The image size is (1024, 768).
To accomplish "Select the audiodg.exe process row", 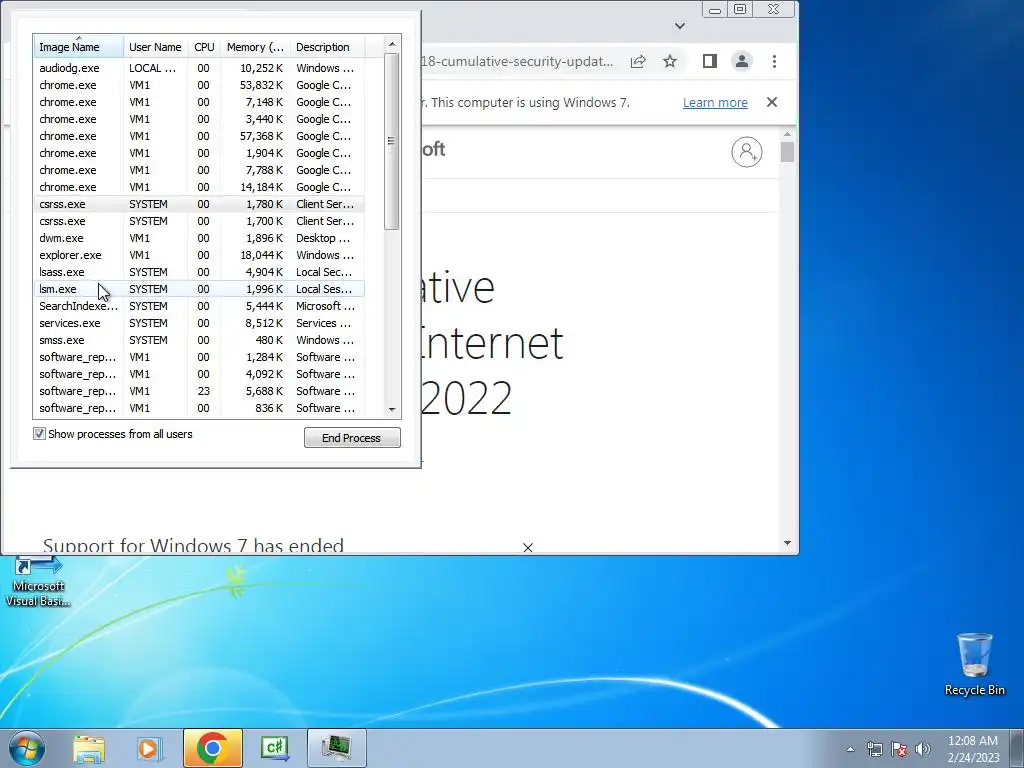I will 199,68.
